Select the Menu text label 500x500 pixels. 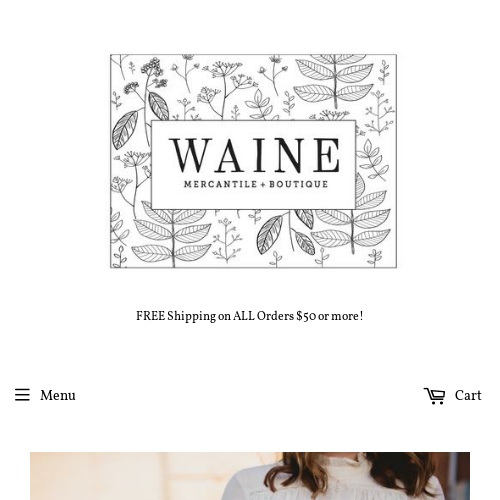tap(58, 396)
